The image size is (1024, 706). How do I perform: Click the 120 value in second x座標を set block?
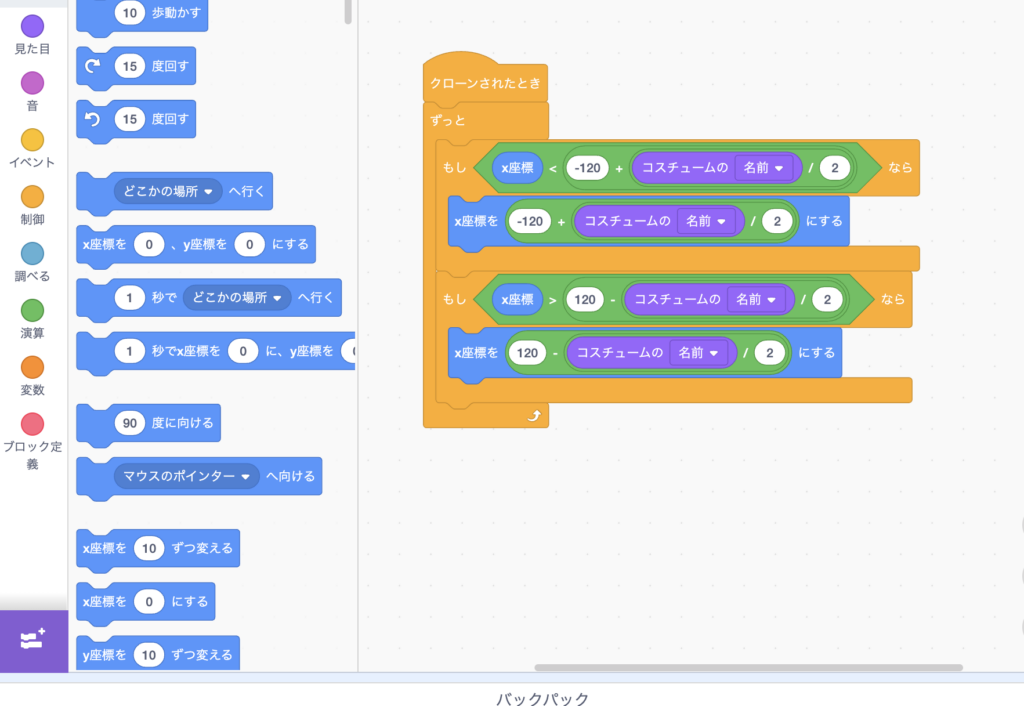(x=527, y=353)
